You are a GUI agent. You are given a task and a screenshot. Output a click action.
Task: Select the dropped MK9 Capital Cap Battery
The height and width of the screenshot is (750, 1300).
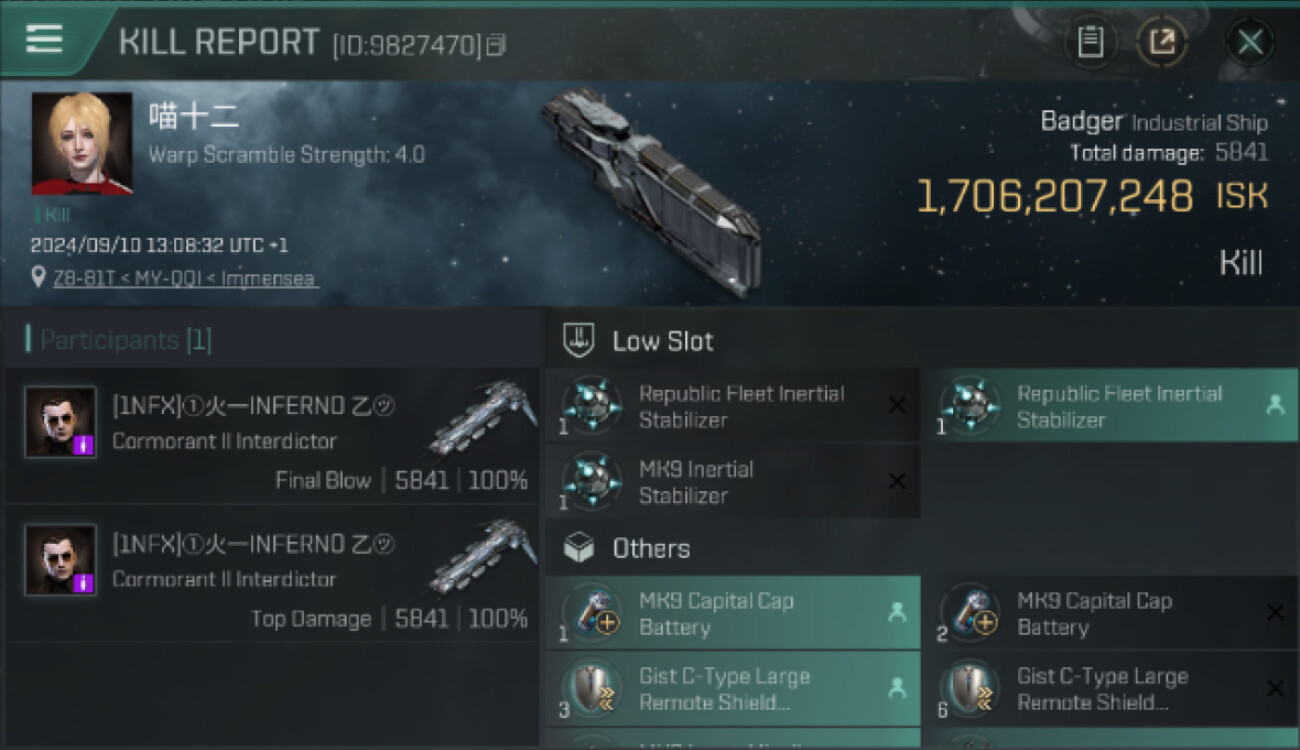click(732, 614)
